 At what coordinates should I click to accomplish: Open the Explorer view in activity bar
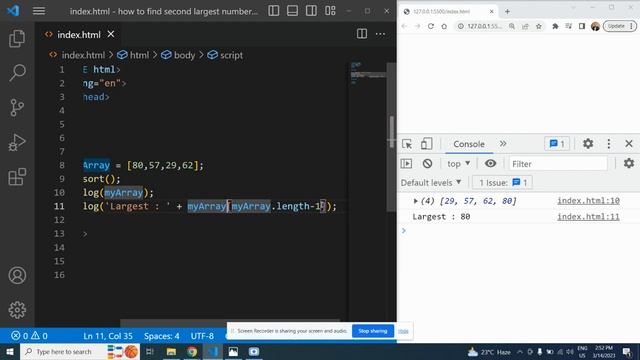(x=17, y=38)
